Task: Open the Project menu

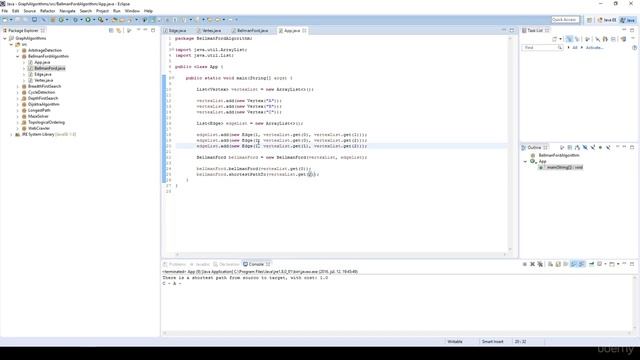Action: 102,11
